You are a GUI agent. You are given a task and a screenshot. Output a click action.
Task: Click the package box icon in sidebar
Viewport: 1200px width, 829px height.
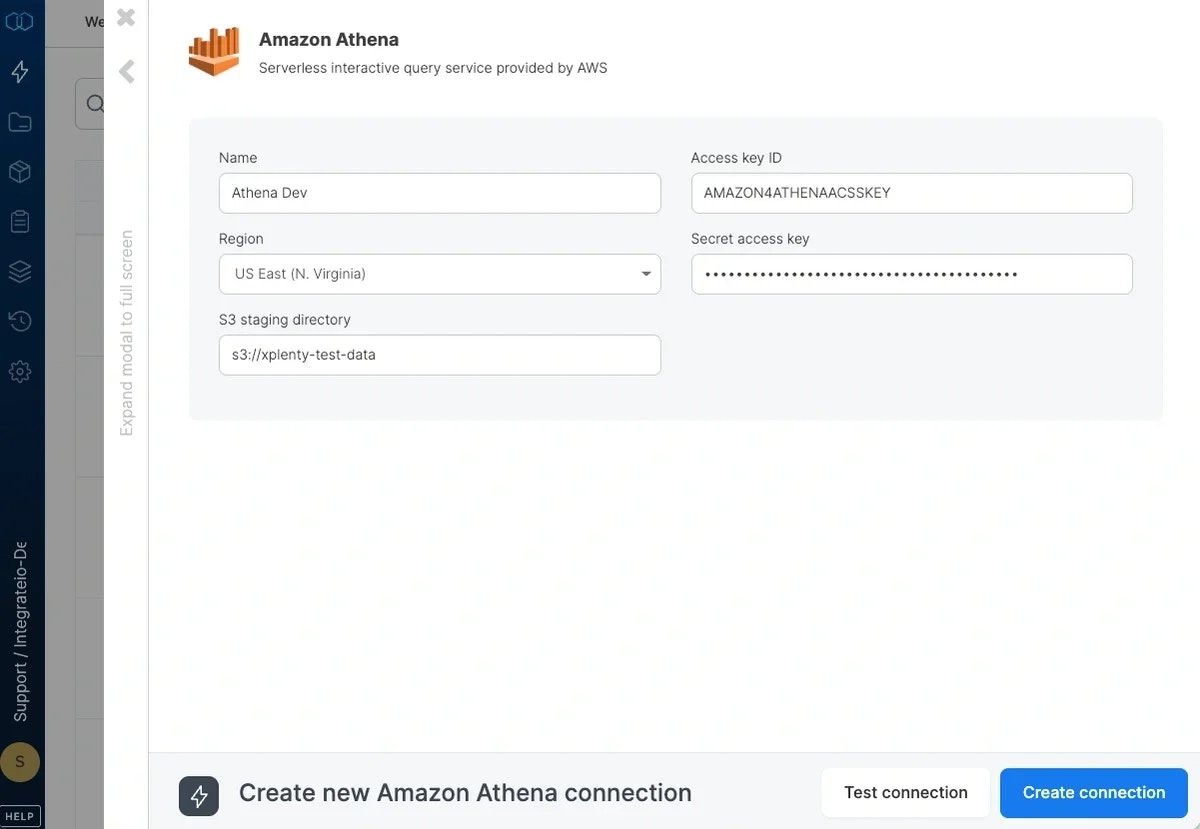click(x=20, y=171)
